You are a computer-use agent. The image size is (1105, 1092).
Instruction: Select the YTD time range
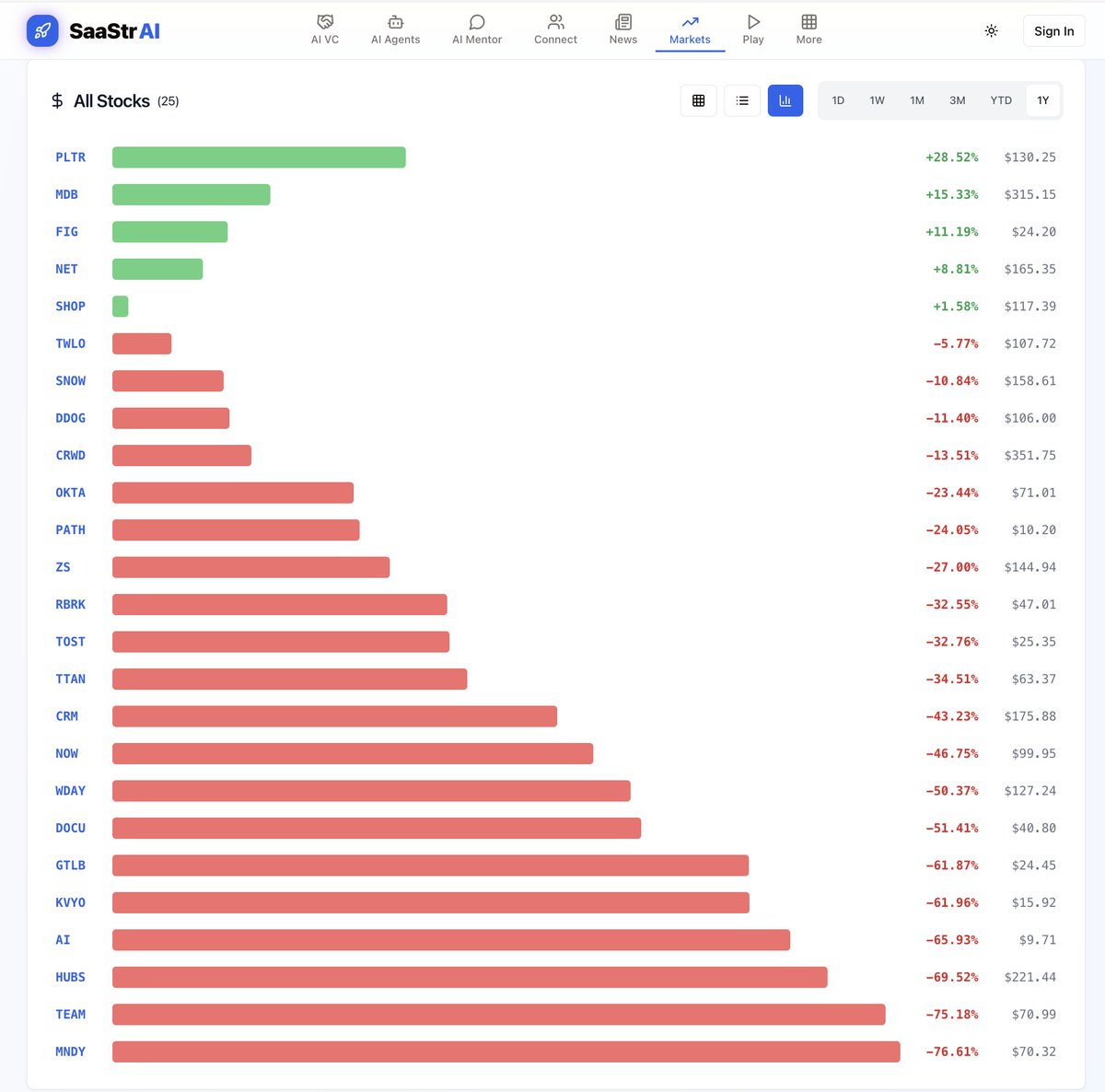pos(1001,100)
